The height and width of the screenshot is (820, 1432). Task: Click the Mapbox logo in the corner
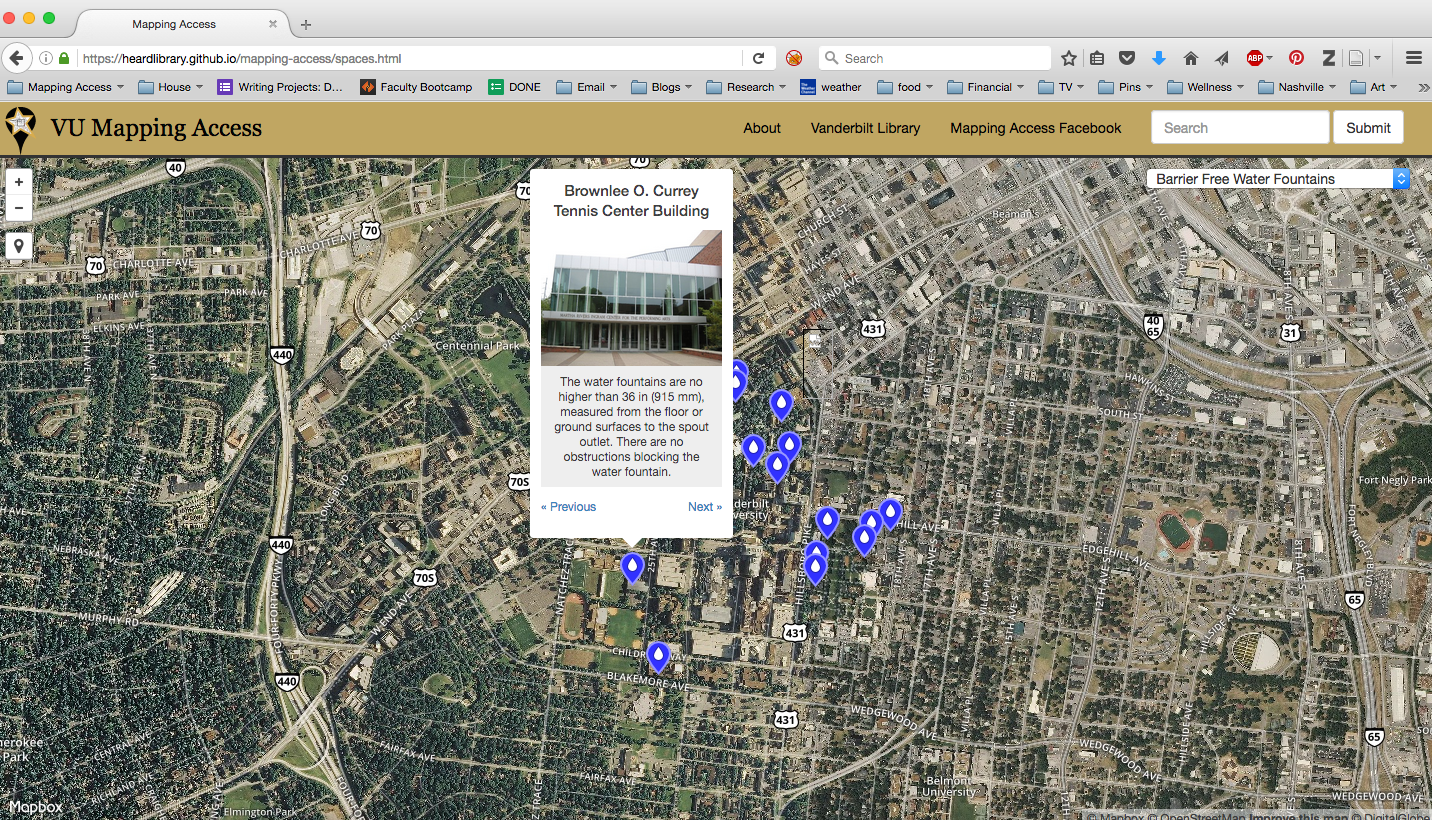[36, 807]
